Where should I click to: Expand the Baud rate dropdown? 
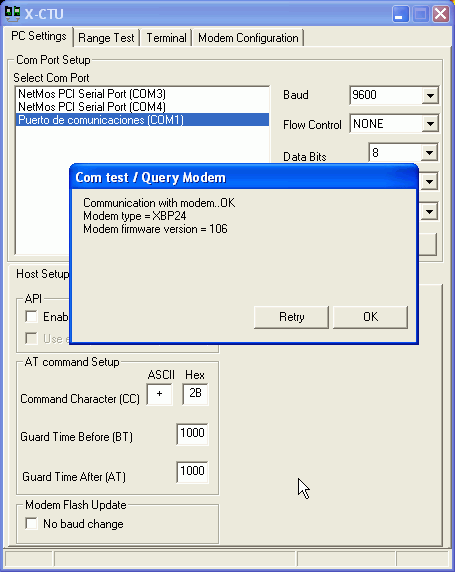tap(430, 96)
